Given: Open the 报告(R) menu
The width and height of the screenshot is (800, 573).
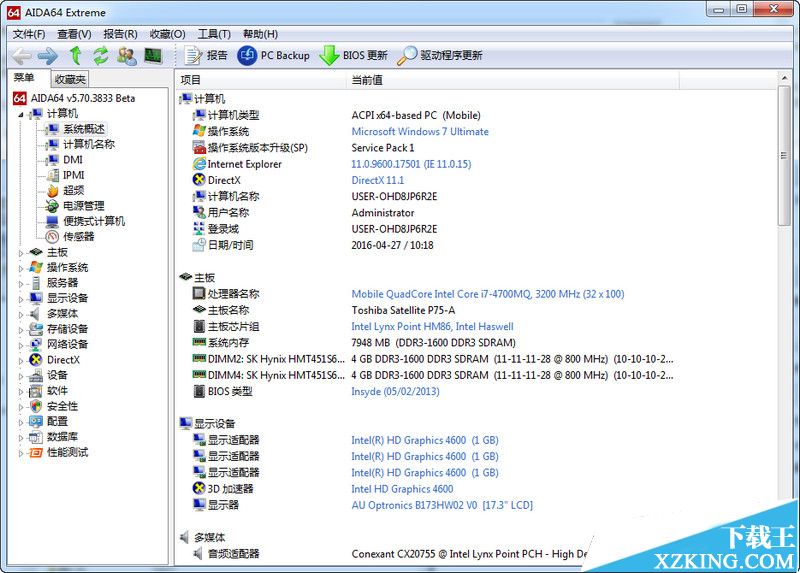Looking at the screenshot, I should [120, 34].
